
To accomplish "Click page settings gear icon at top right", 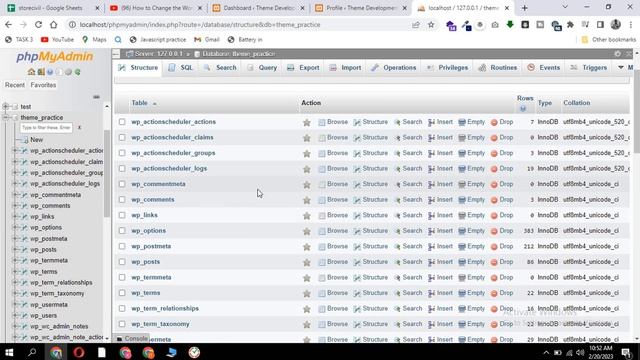I will click(618, 54).
